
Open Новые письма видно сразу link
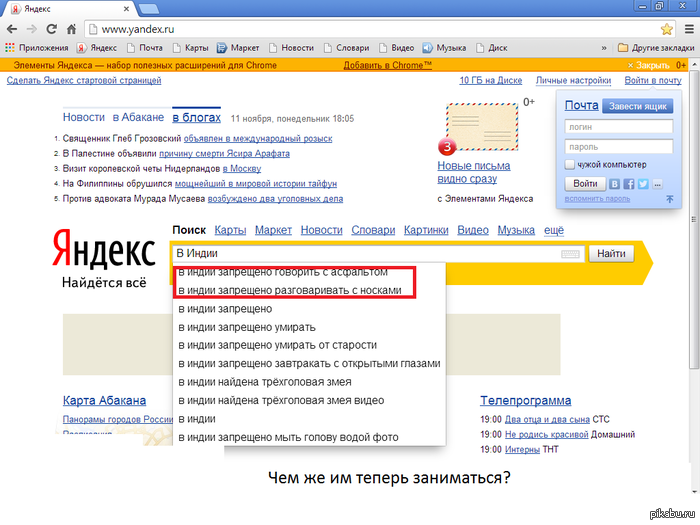click(x=474, y=172)
